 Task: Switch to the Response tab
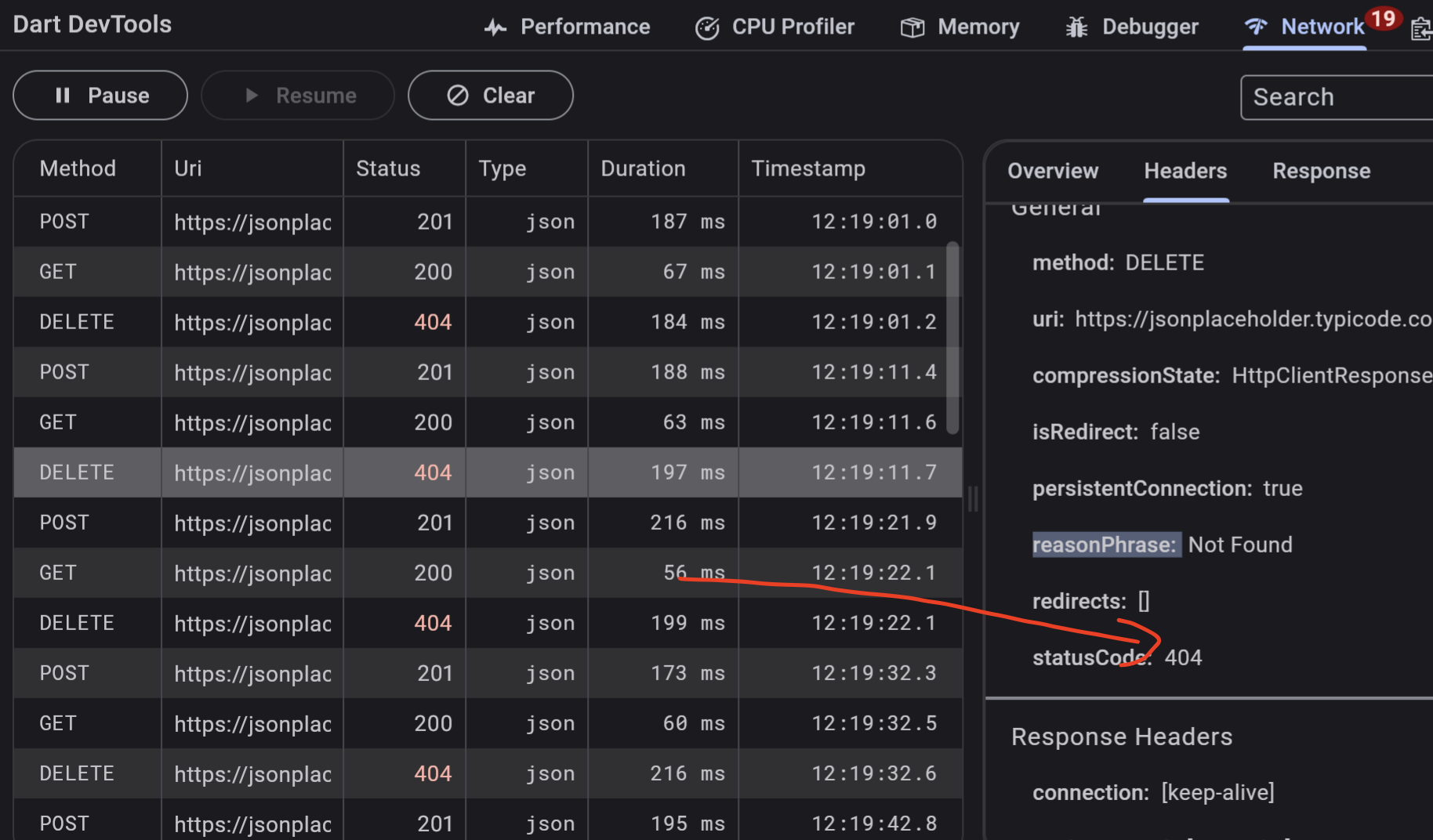(x=1321, y=171)
